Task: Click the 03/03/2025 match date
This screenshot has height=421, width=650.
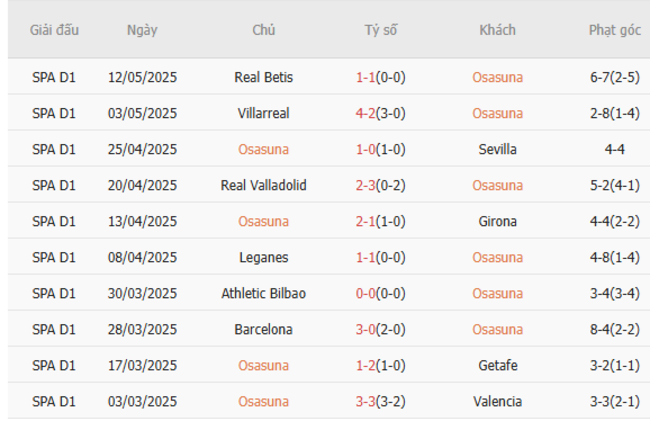Action: tap(142, 401)
